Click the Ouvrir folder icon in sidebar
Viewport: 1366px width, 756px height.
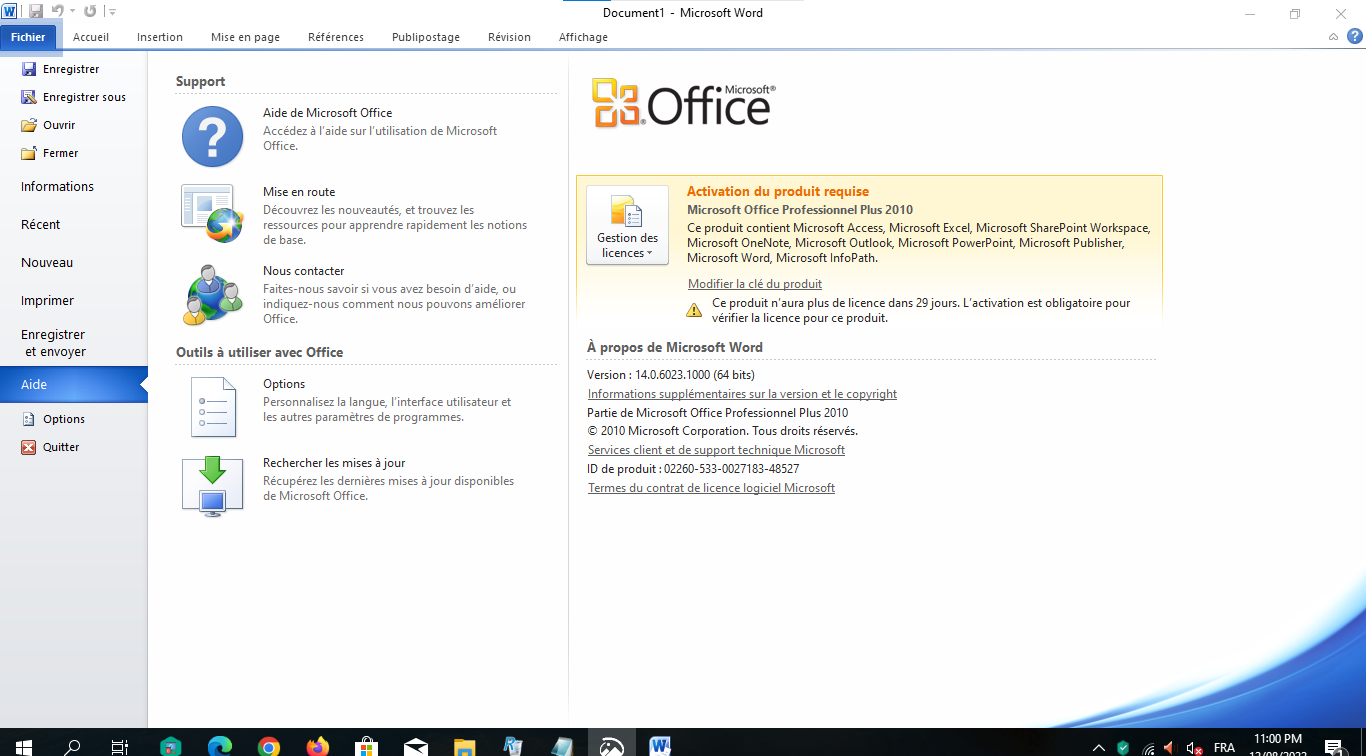point(29,125)
